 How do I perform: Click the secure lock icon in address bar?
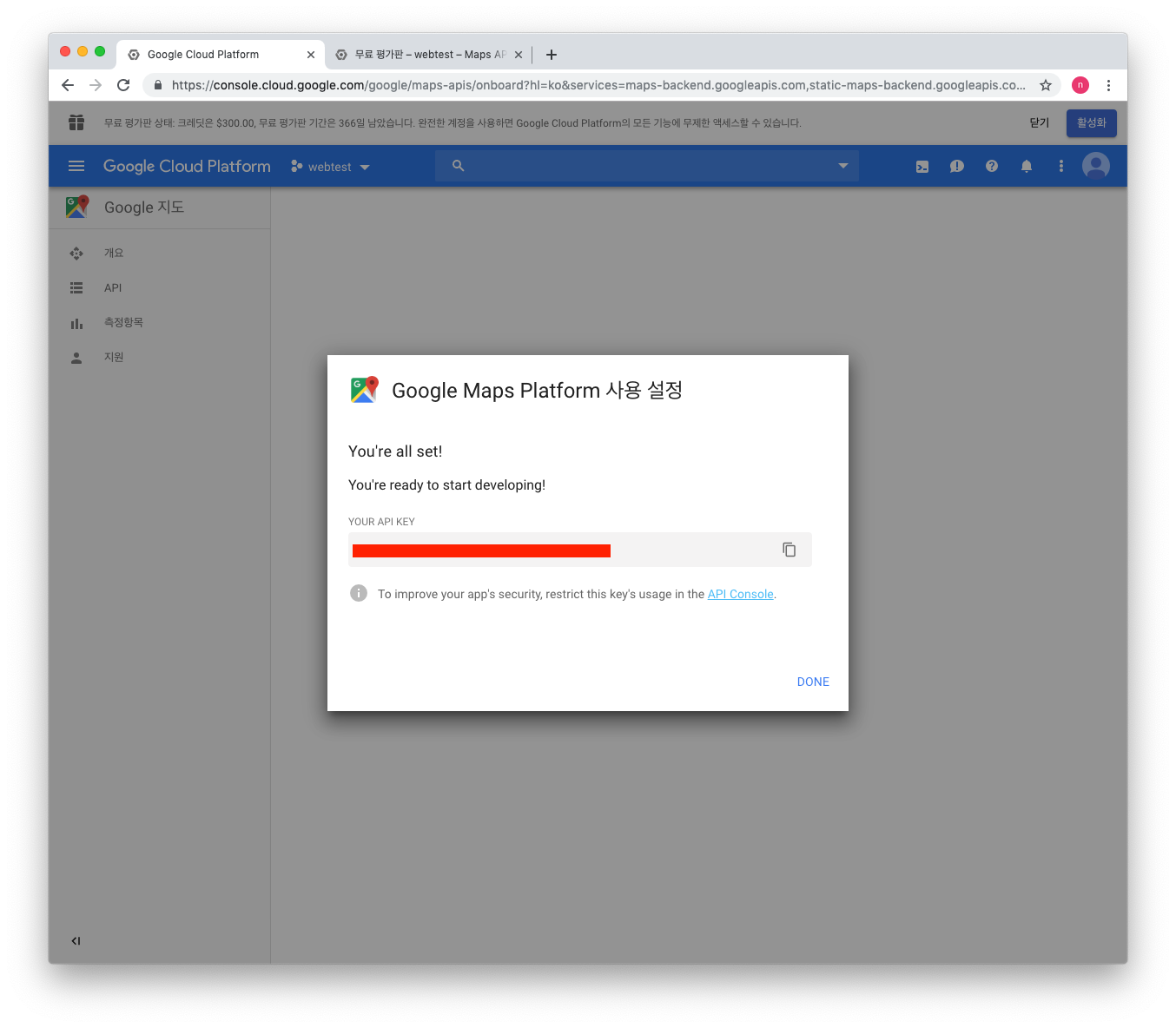click(x=158, y=85)
